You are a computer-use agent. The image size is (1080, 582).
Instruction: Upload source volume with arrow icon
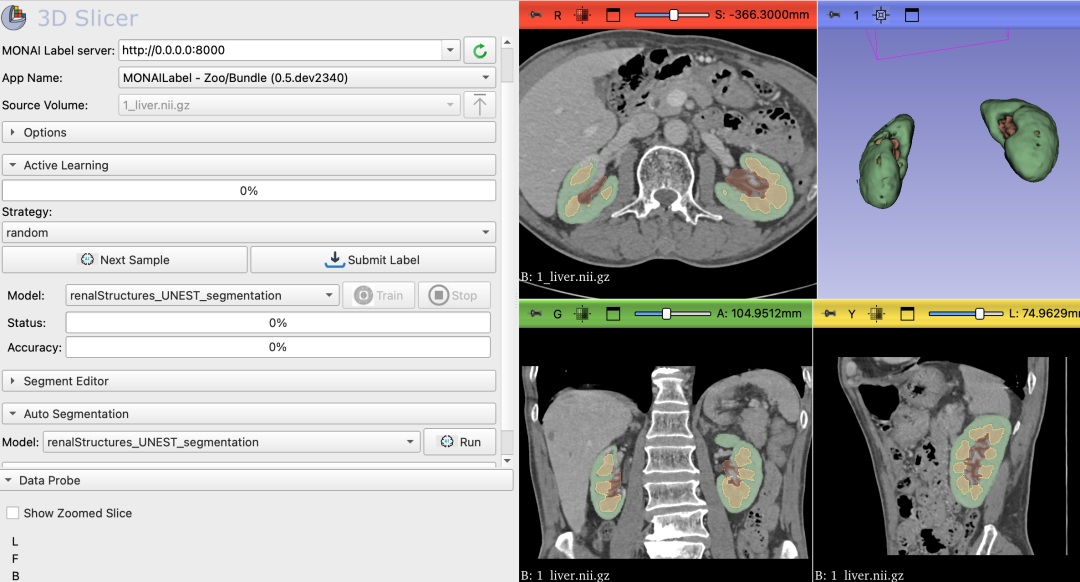(x=479, y=105)
